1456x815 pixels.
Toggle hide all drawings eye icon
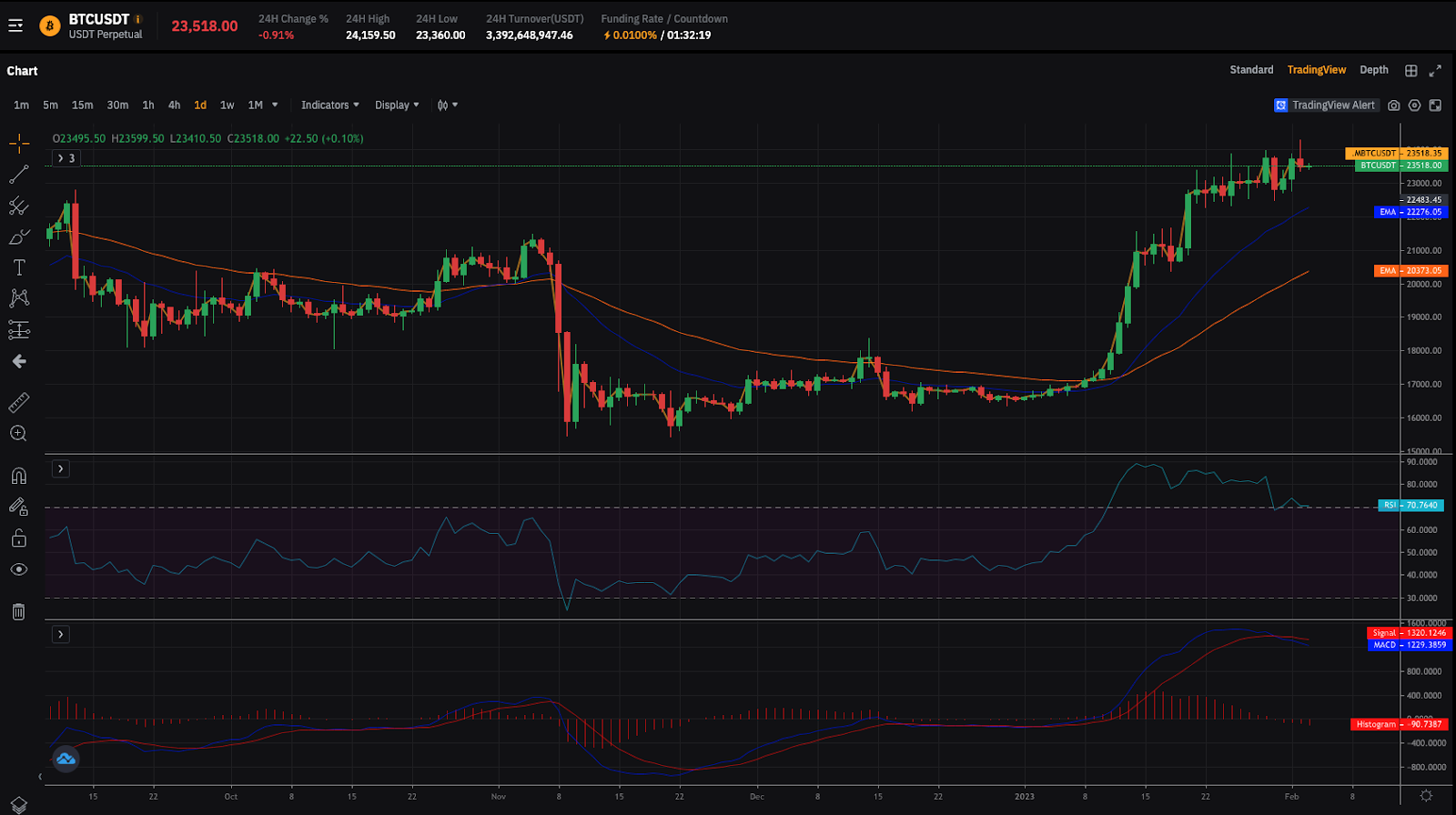(19, 569)
